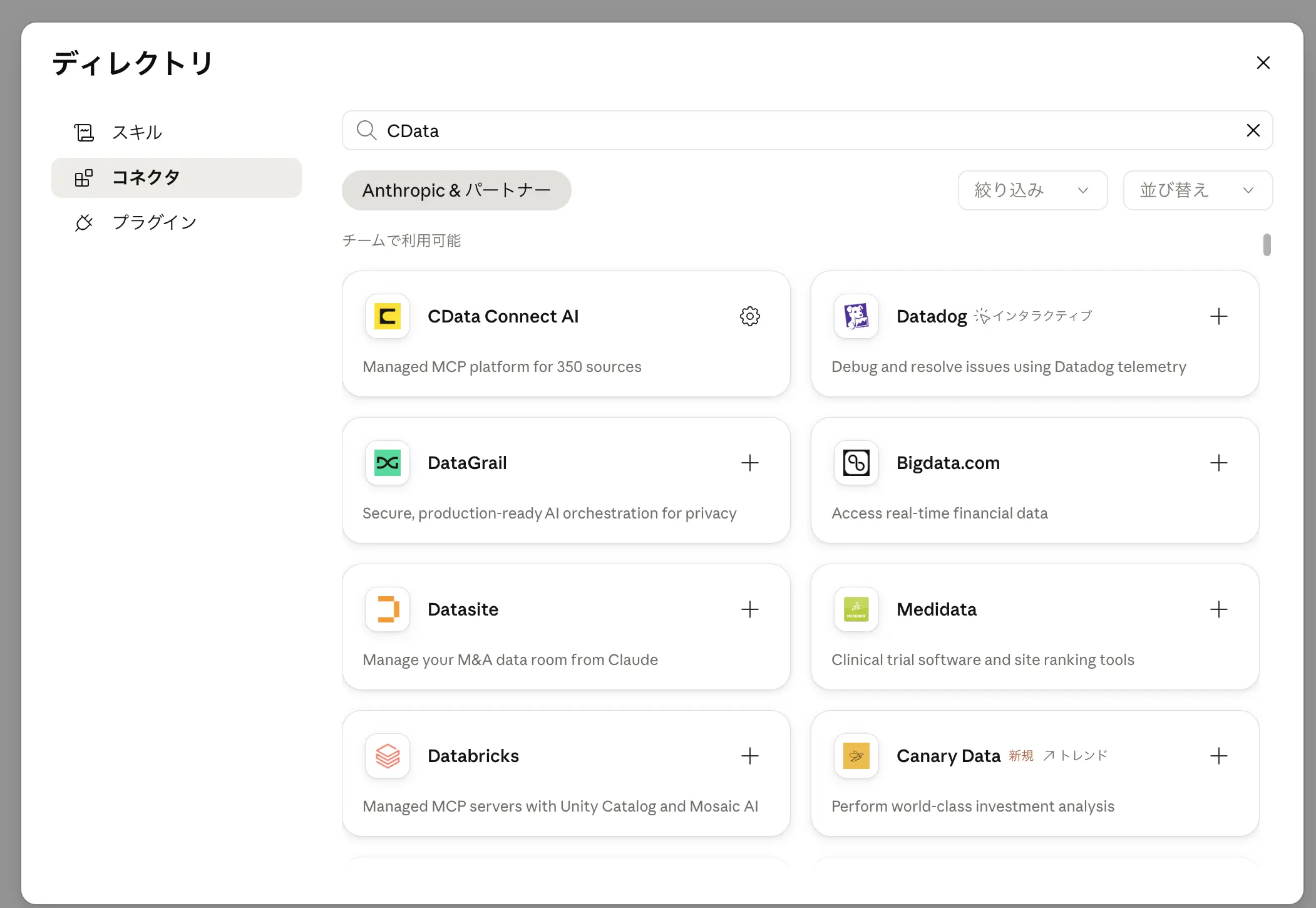
Task: Add the DataGrail connector with plus icon
Action: [749, 463]
